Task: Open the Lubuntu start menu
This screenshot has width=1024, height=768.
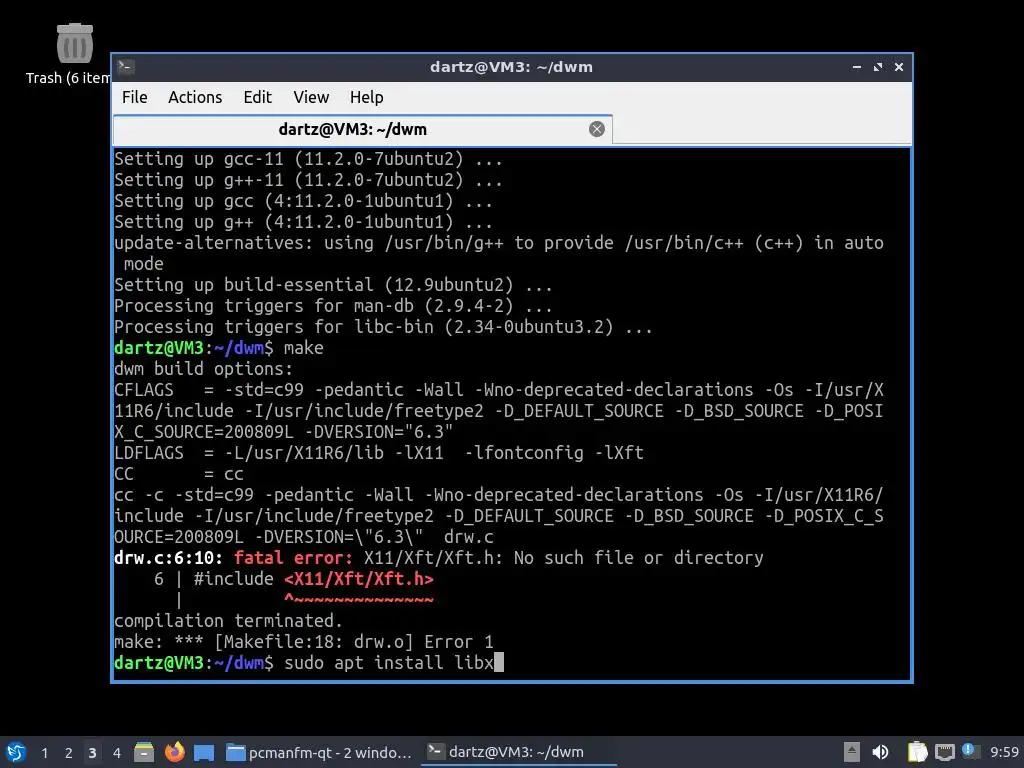Action: (16, 752)
